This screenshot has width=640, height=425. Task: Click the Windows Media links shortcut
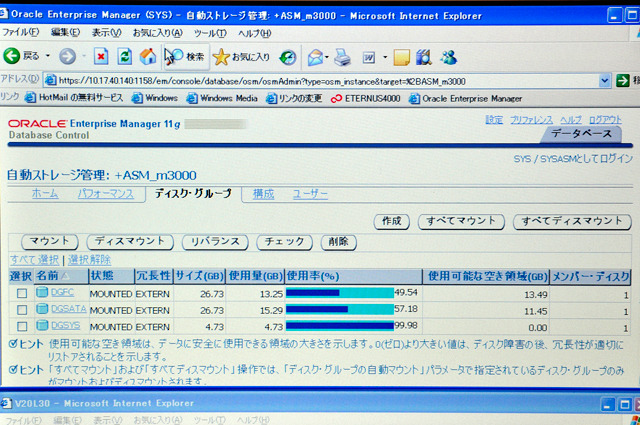pos(222,98)
